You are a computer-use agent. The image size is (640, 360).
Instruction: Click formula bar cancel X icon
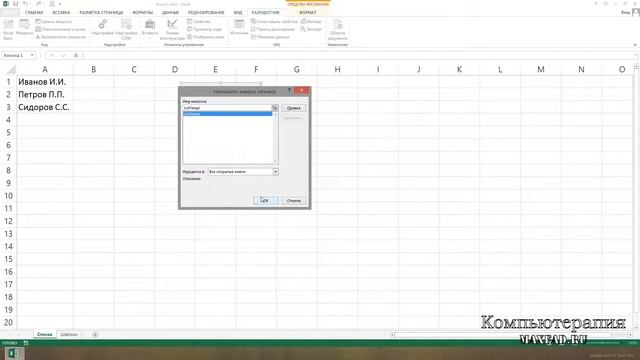point(52,55)
